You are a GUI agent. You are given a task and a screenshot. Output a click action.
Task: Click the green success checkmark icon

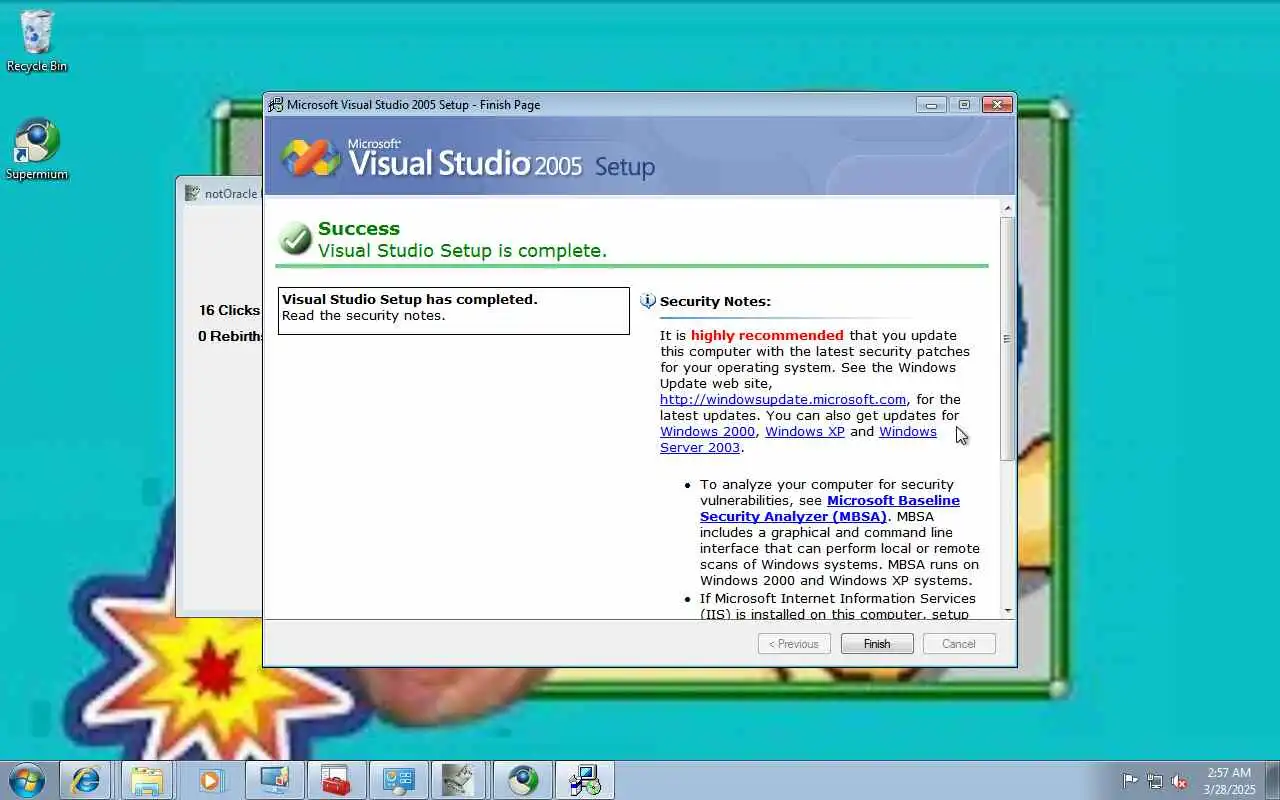(x=295, y=239)
